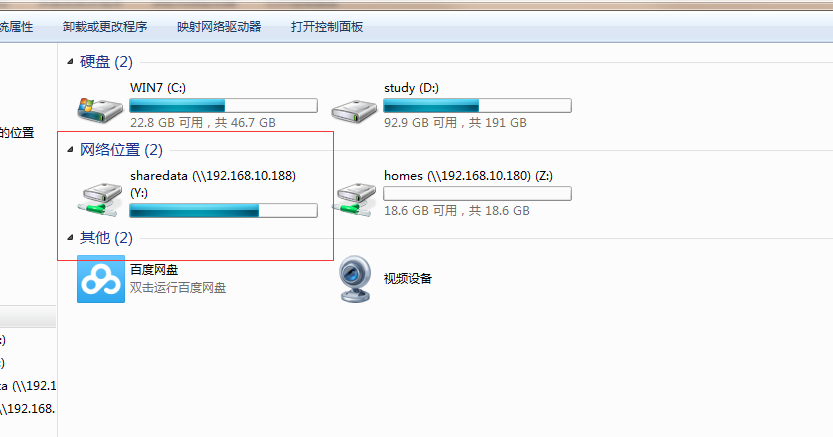Select the WIN7 (C:) drive icon
The width and height of the screenshot is (833, 437).
coord(100,109)
